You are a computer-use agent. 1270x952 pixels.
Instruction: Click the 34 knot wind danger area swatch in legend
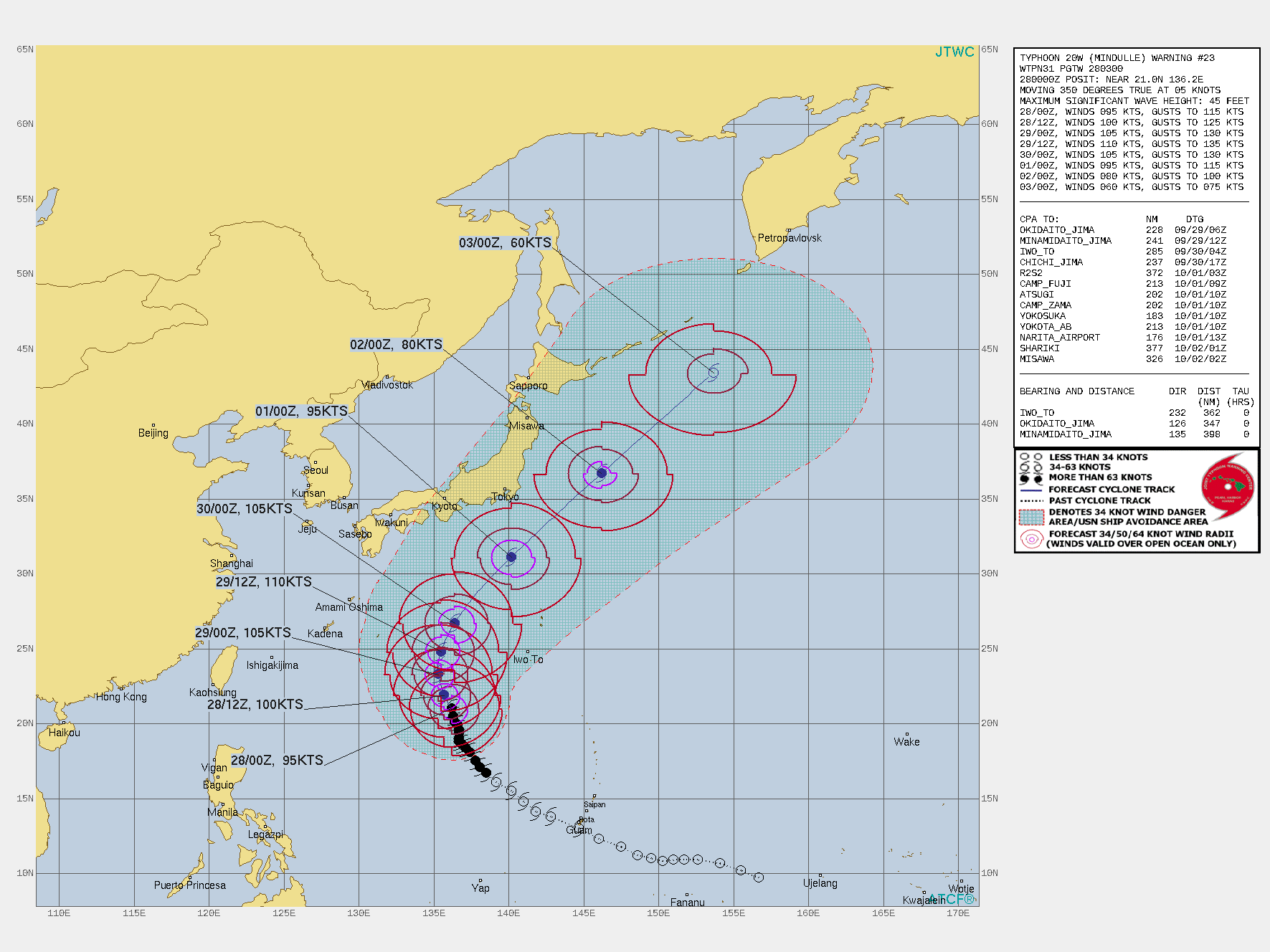click(x=1031, y=517)
